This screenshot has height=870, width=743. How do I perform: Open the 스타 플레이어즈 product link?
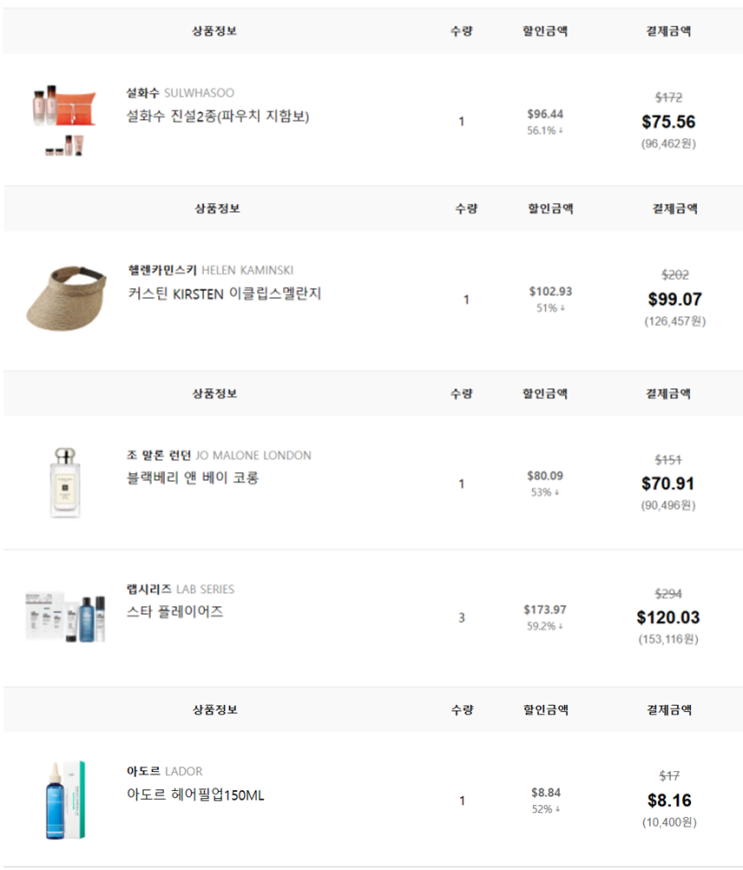tap(175, 611)
